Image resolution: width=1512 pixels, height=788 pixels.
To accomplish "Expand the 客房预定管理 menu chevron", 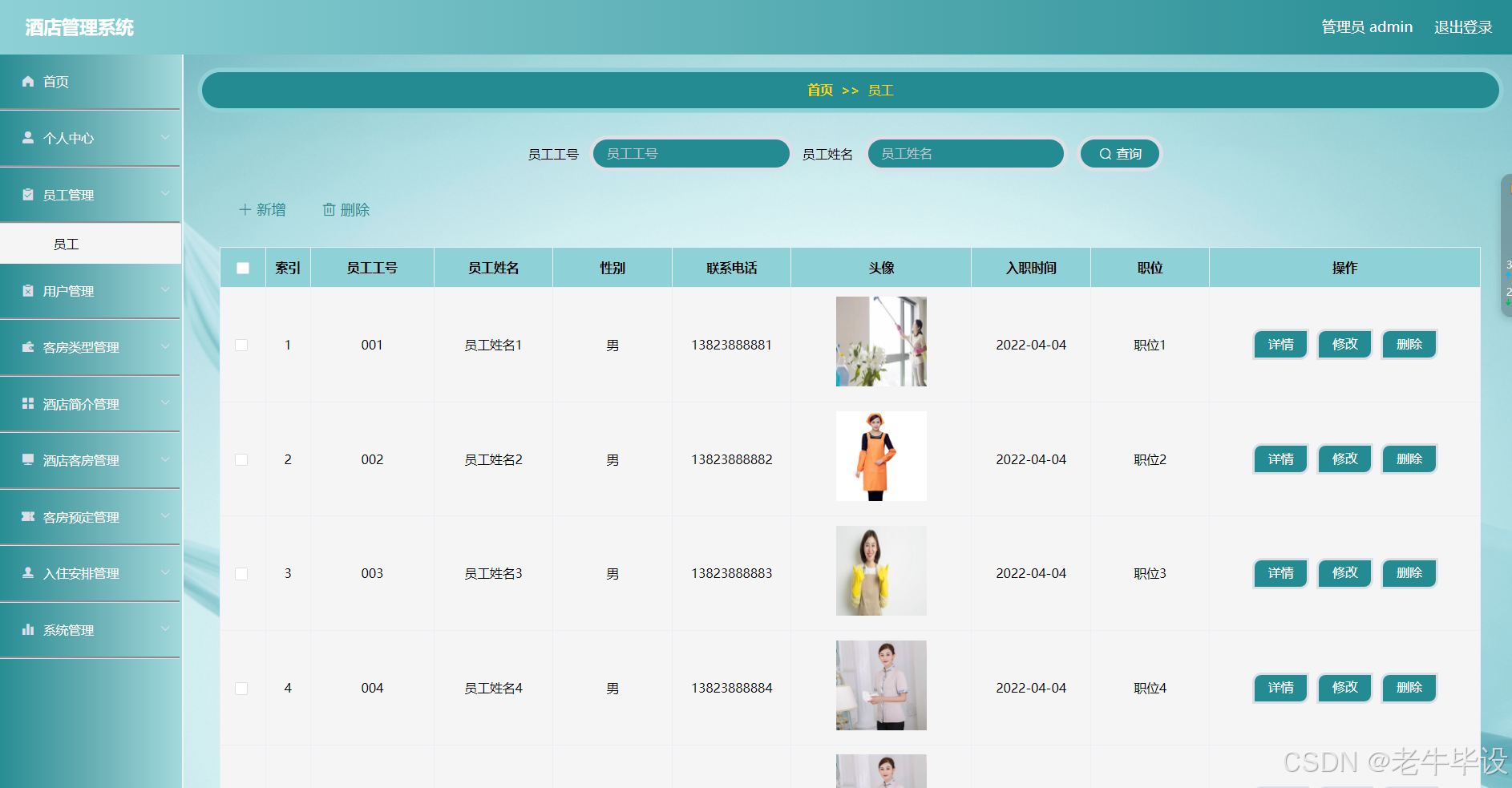I will 165,515.
